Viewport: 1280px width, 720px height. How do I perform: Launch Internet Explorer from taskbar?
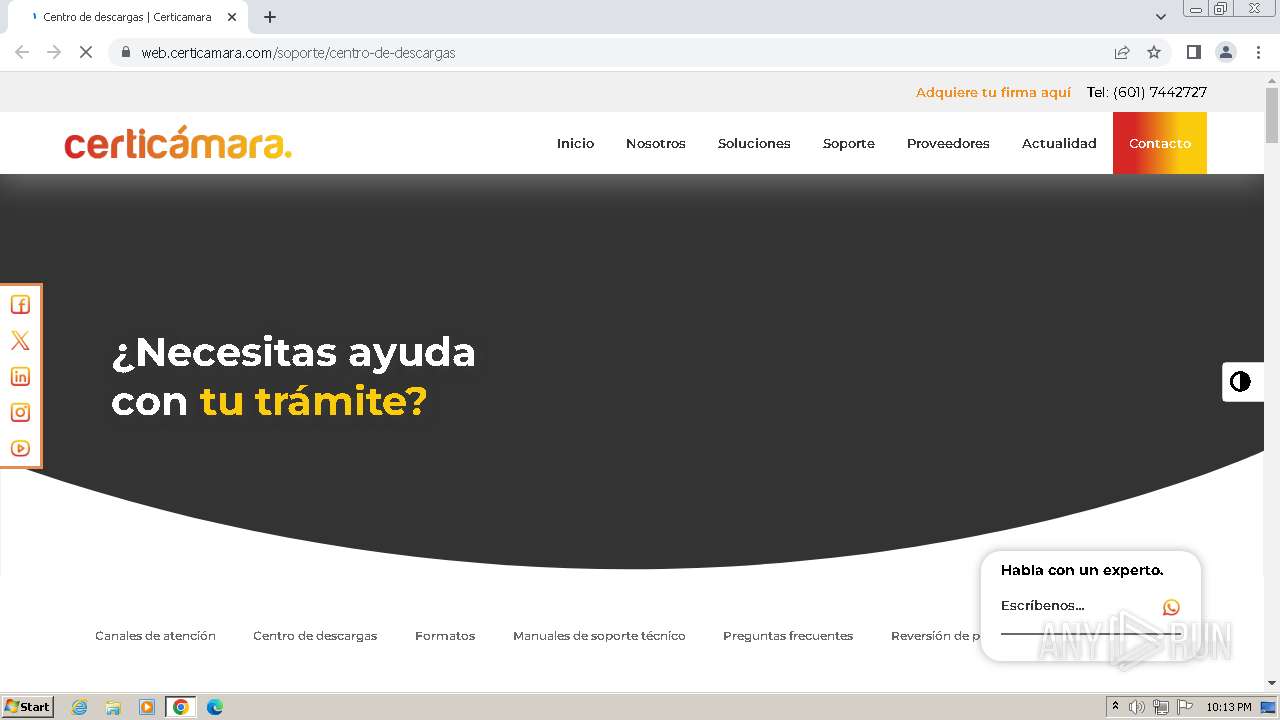[x=79, y=707]
